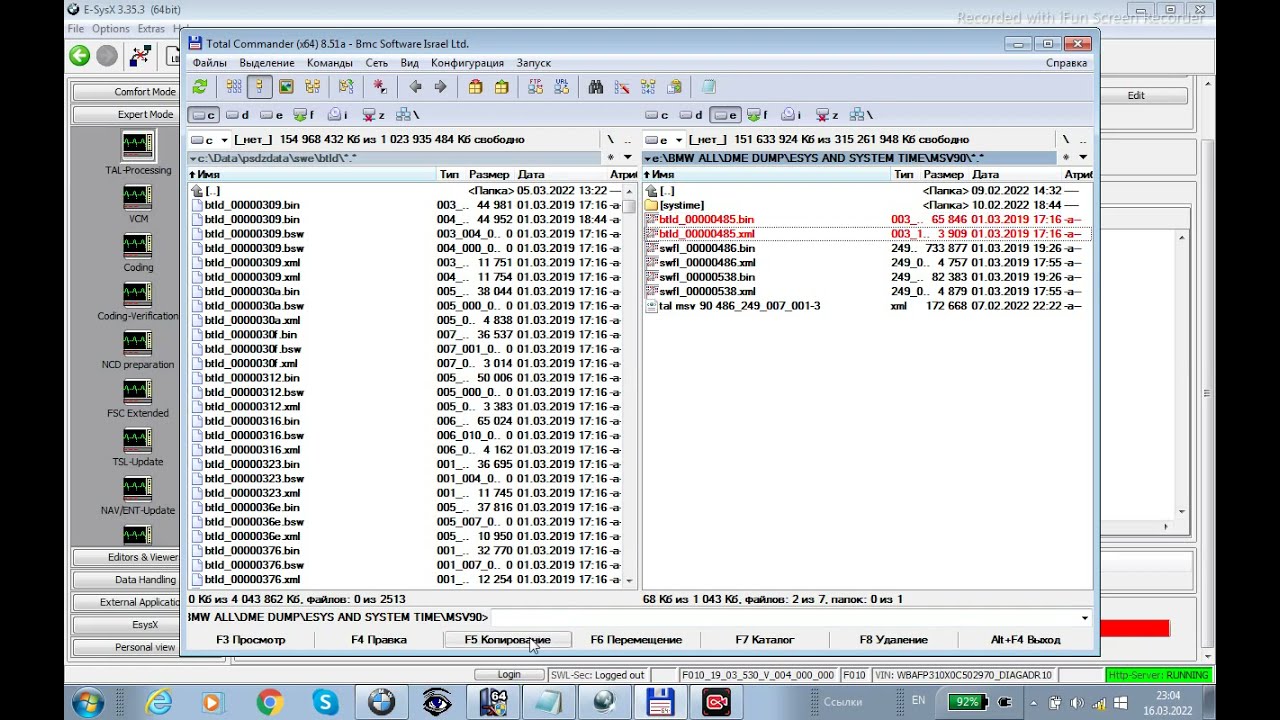Sort right panel by Размер column header
Image resolution: width=1280 pixels, height=720 pixels.
tap(943, 175)
